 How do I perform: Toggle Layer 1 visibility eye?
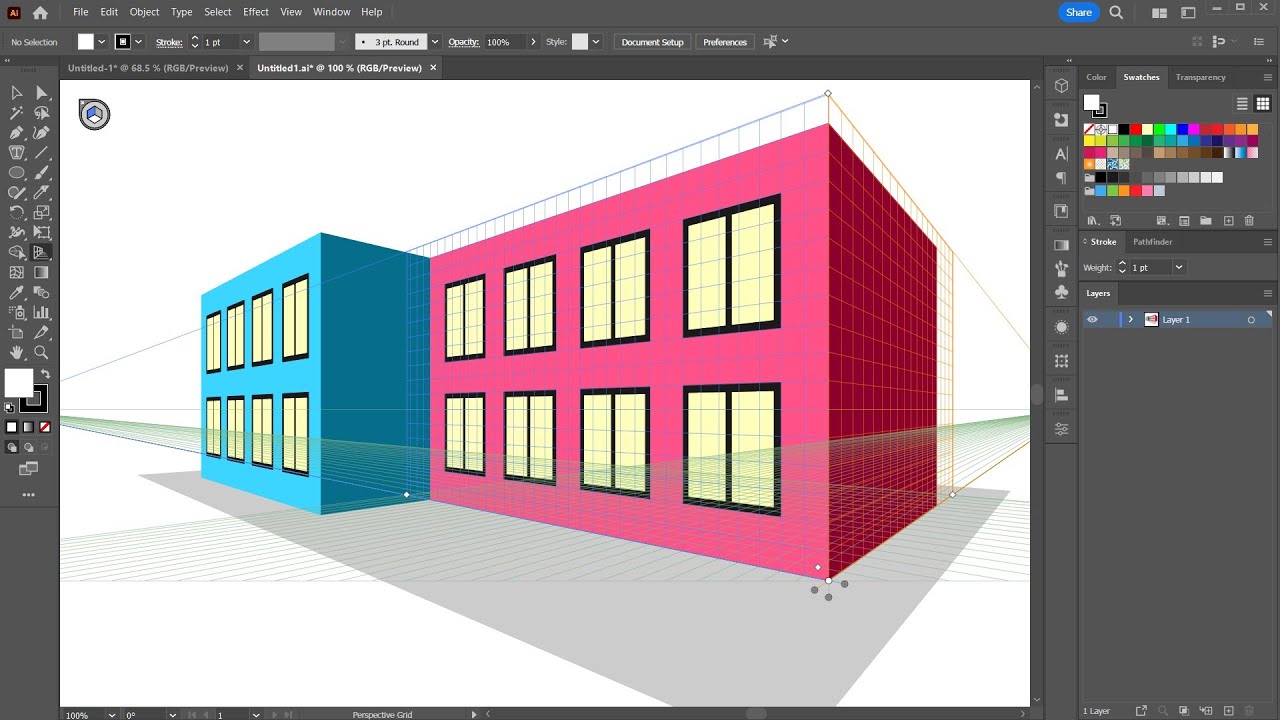tap(1094, 319)
